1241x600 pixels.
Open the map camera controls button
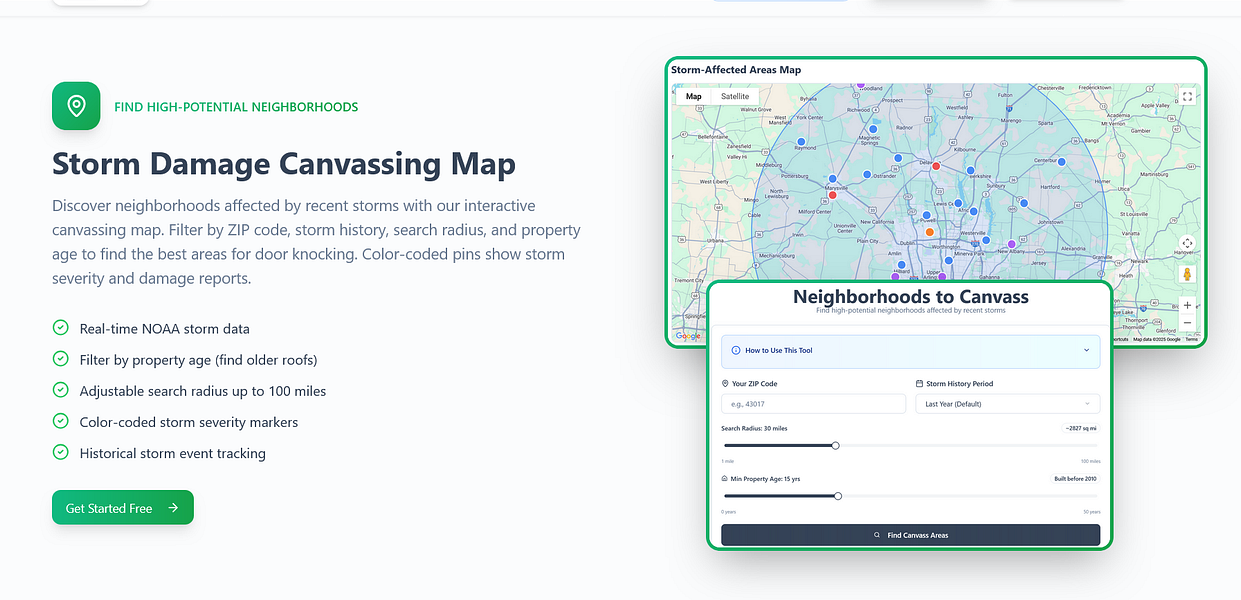coord(1187,243)
